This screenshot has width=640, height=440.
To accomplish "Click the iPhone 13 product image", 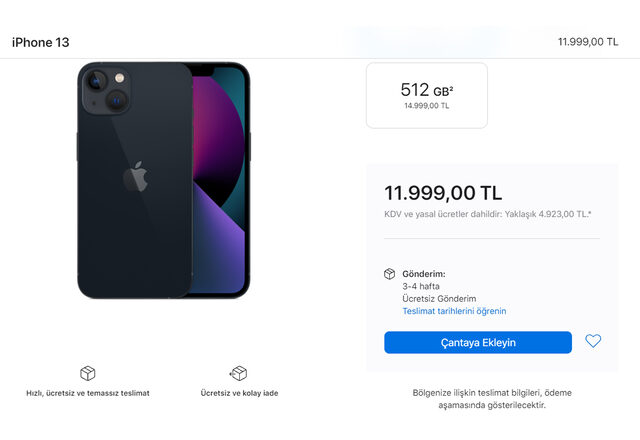I will click(x=164, y=180).
